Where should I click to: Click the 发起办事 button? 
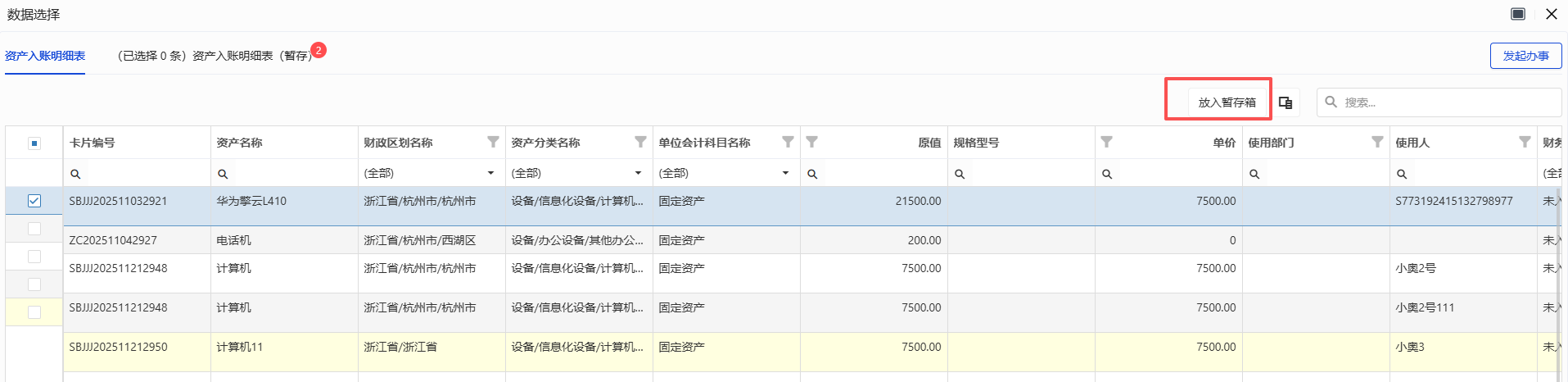tap(1525, 56)
